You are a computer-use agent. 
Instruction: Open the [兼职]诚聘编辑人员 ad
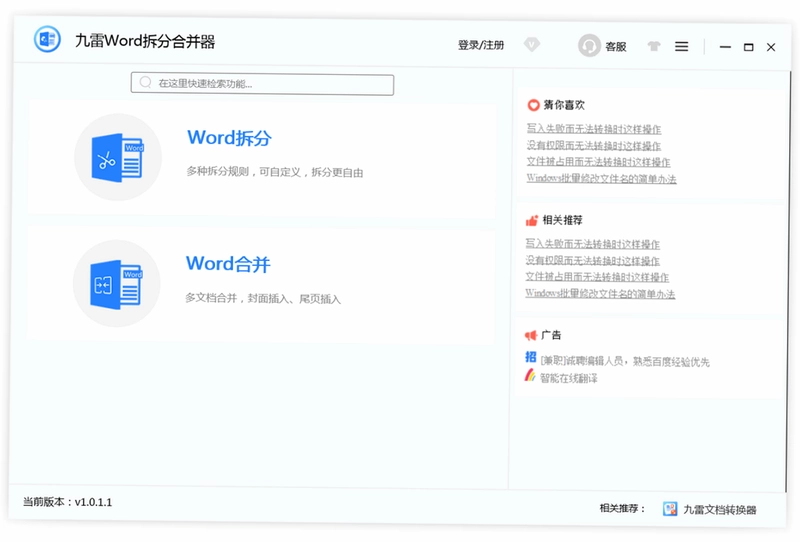tap(625, 361)
